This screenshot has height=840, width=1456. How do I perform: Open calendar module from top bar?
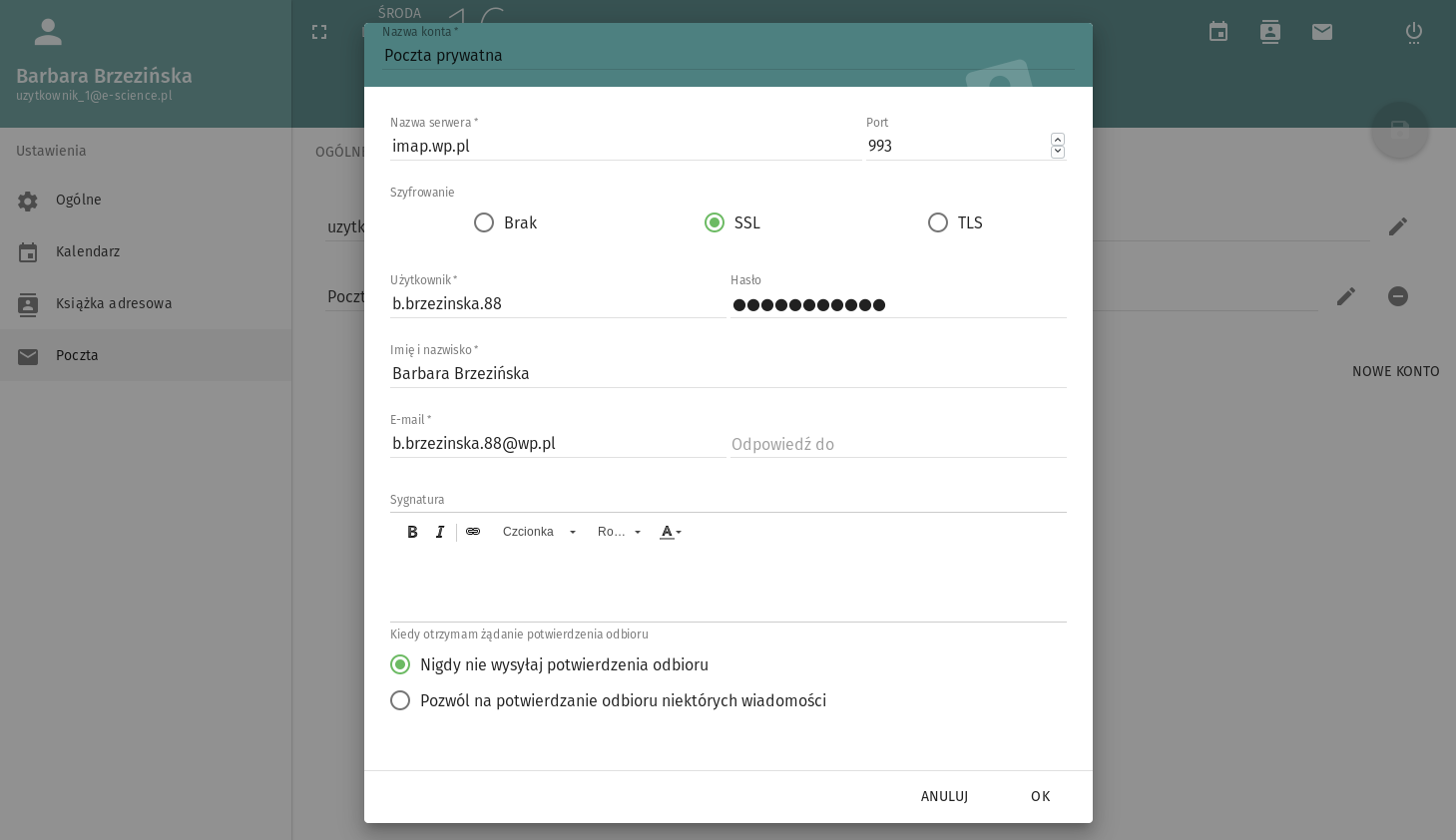click(x=1218, y=32)
